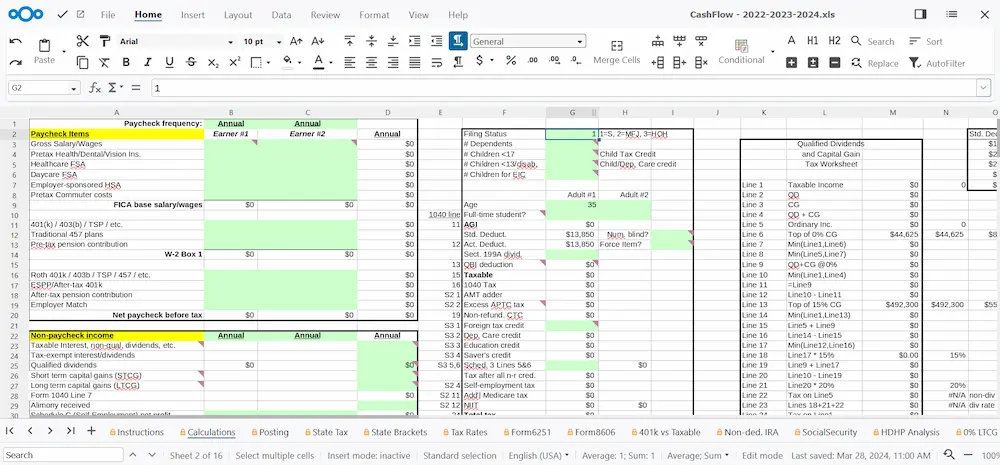The height and width of the screenshot is (465, 1000).
Task: Decrease font size with A-down icon
Action: (x=318, y=41)
